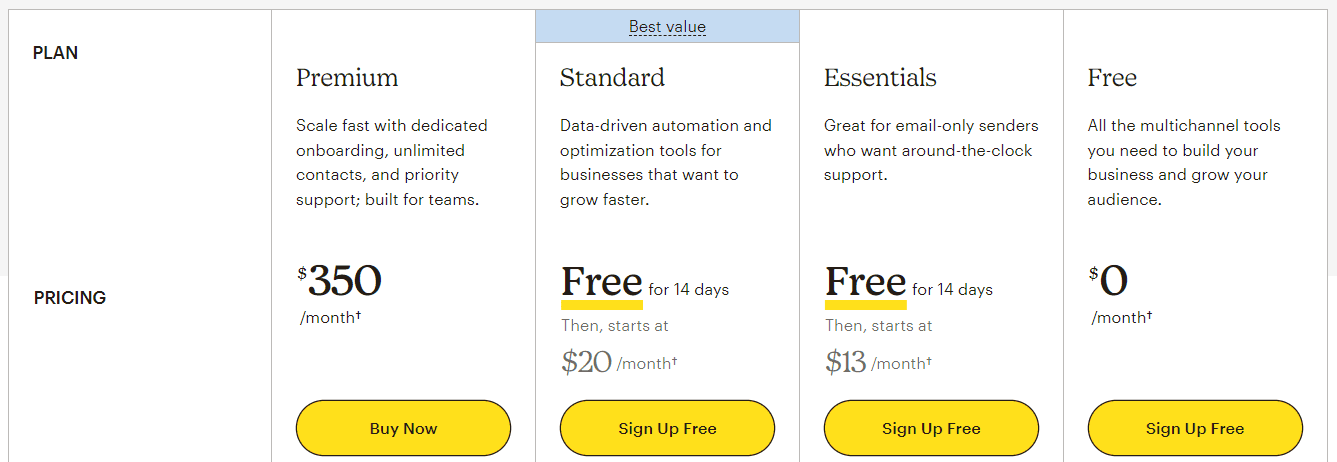Select the Standard plan heading
Viewport: 1337px width, 462px height.
(x=612, y=78)
